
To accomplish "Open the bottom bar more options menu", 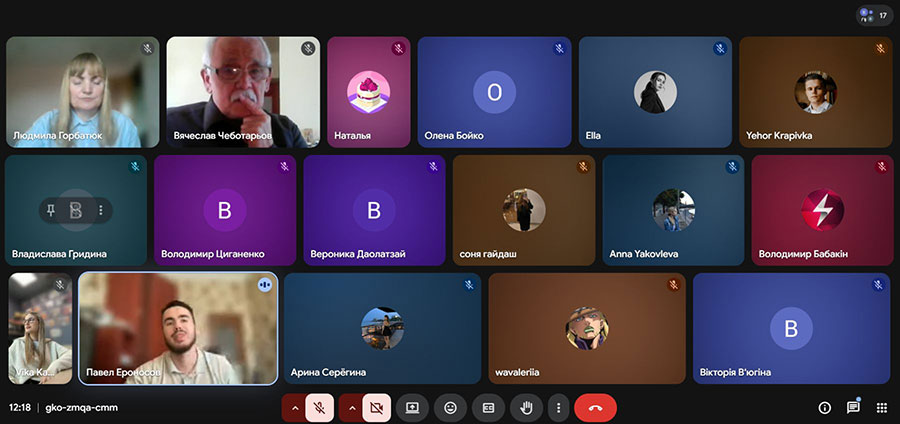I will pyautogui.click(x=558, y=408).
